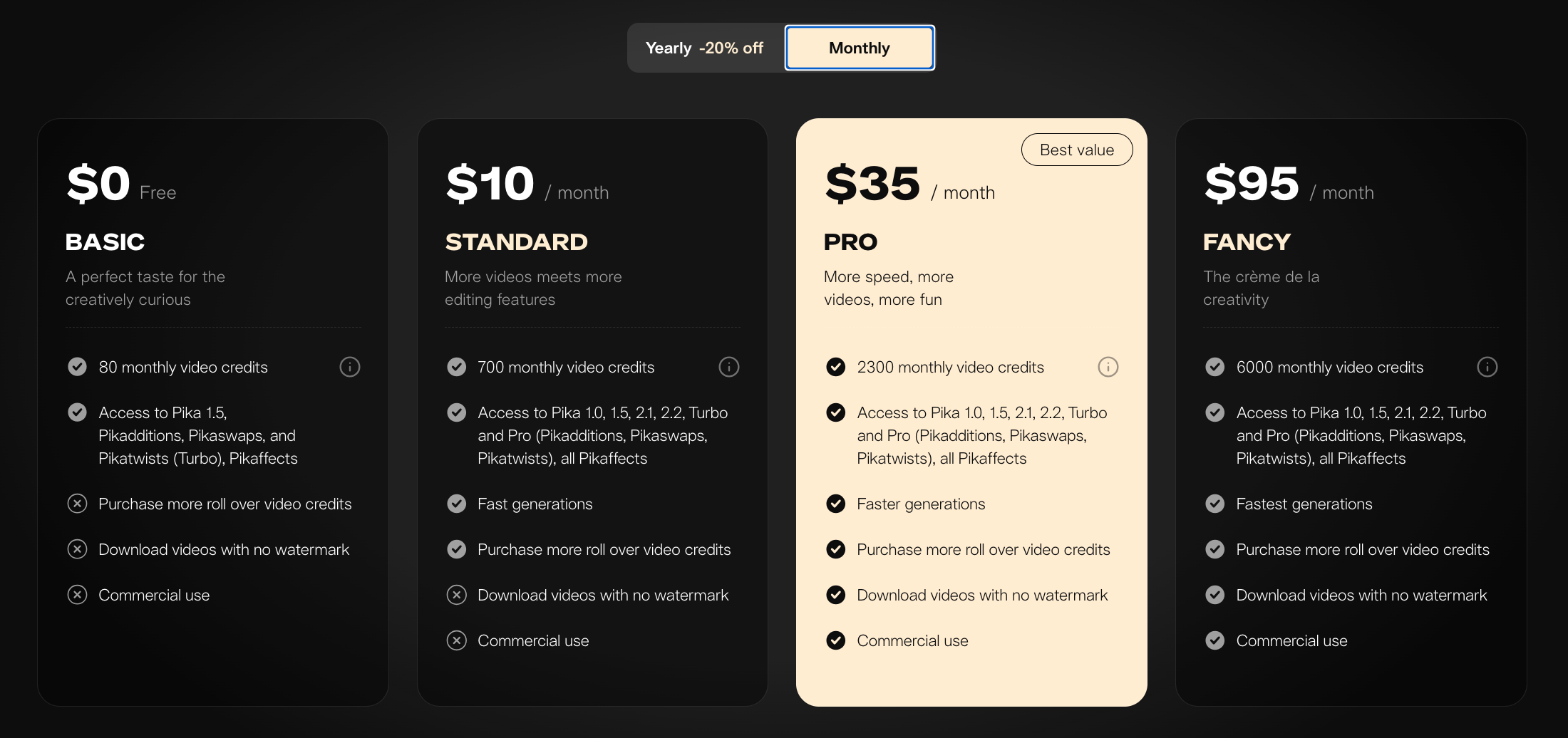The image size is (1568, 738).
Task: Click the $95 / month price
Action: click(x=1289, y=184)
